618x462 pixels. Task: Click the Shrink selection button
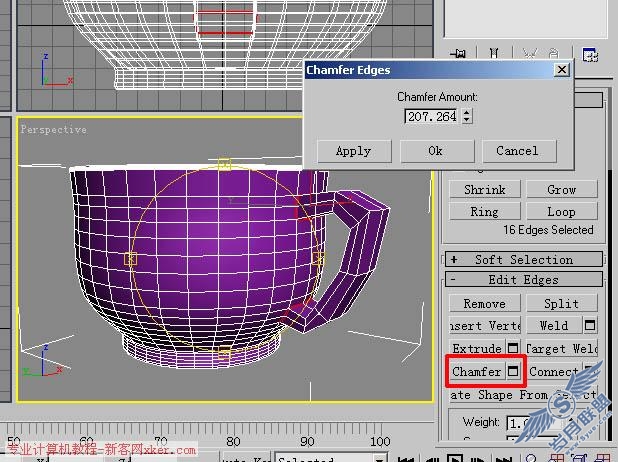pyautogui.click(x=484, y=190)
